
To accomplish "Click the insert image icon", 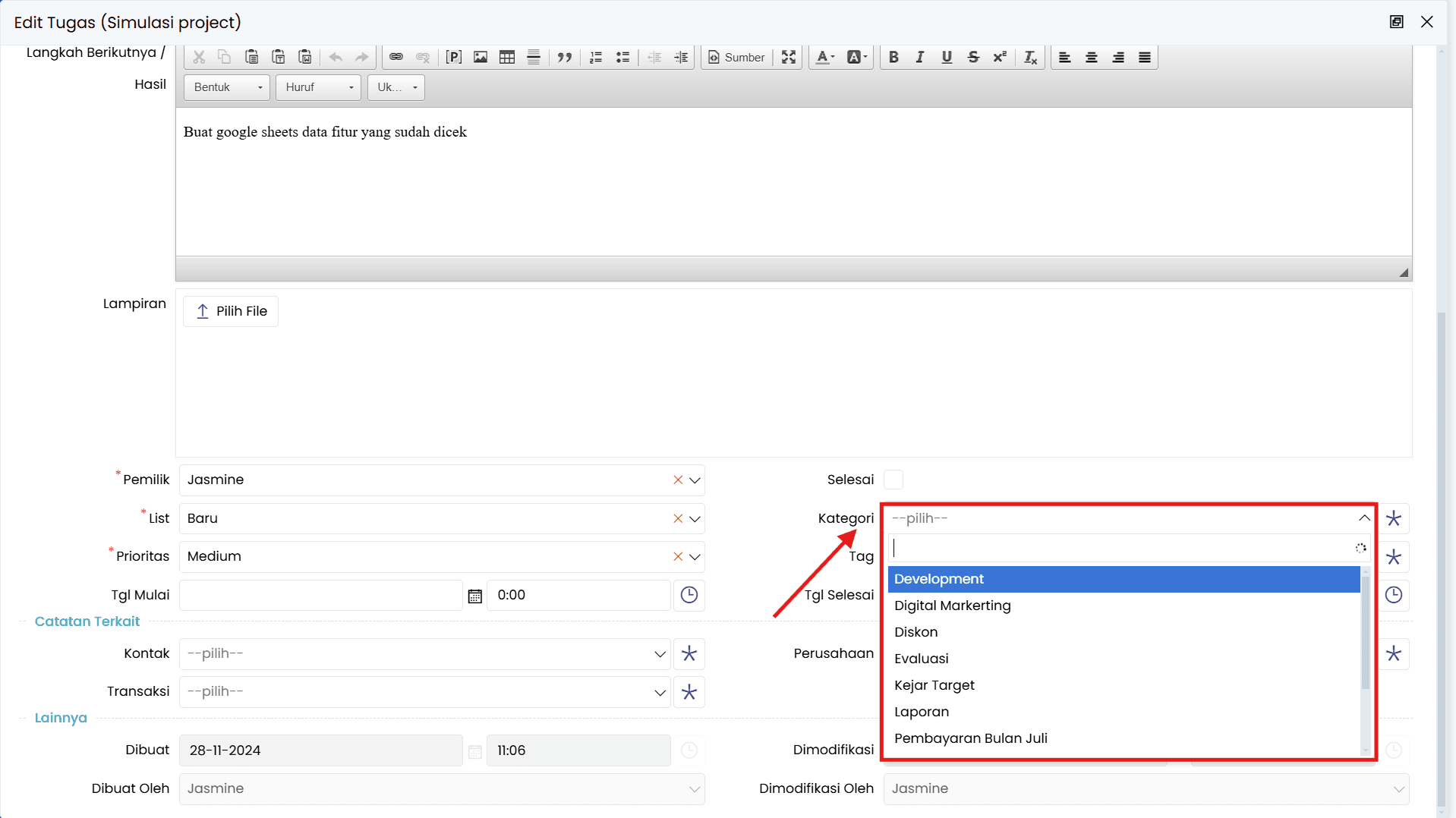I will 481,57.
